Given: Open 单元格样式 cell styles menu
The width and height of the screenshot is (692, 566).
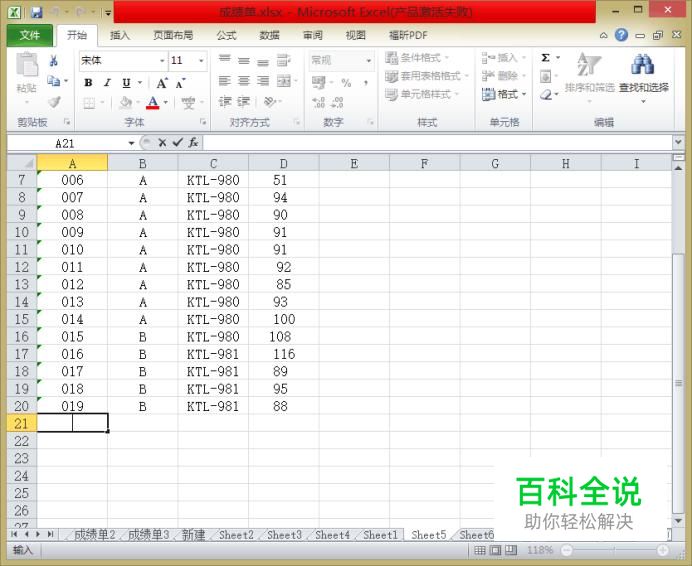Looking at the screenshot, I should (422, 94).
